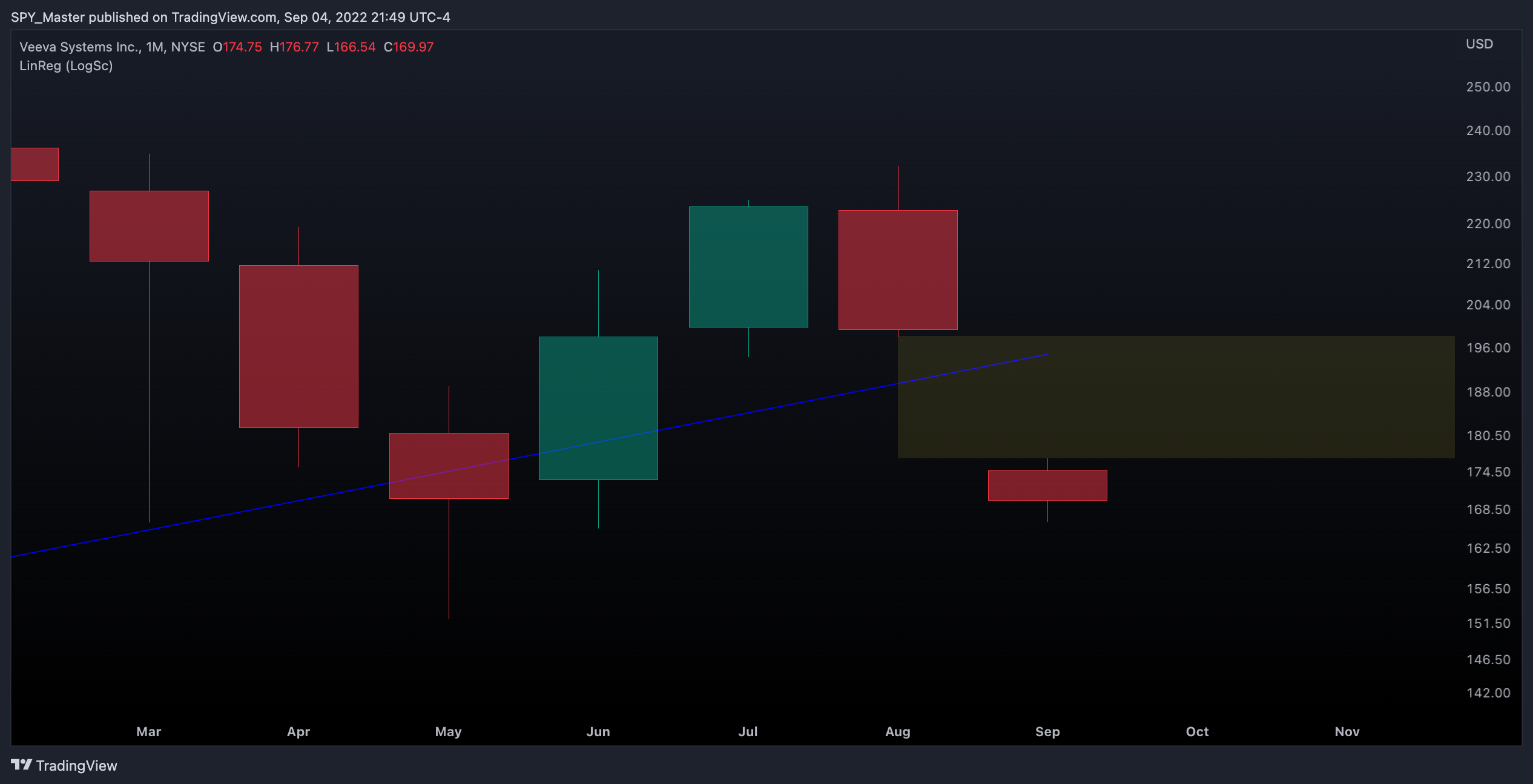This screenshot has width=1533, height=784.
Task: Click the partial February candle at the left edge
Action: click(35, 164)
